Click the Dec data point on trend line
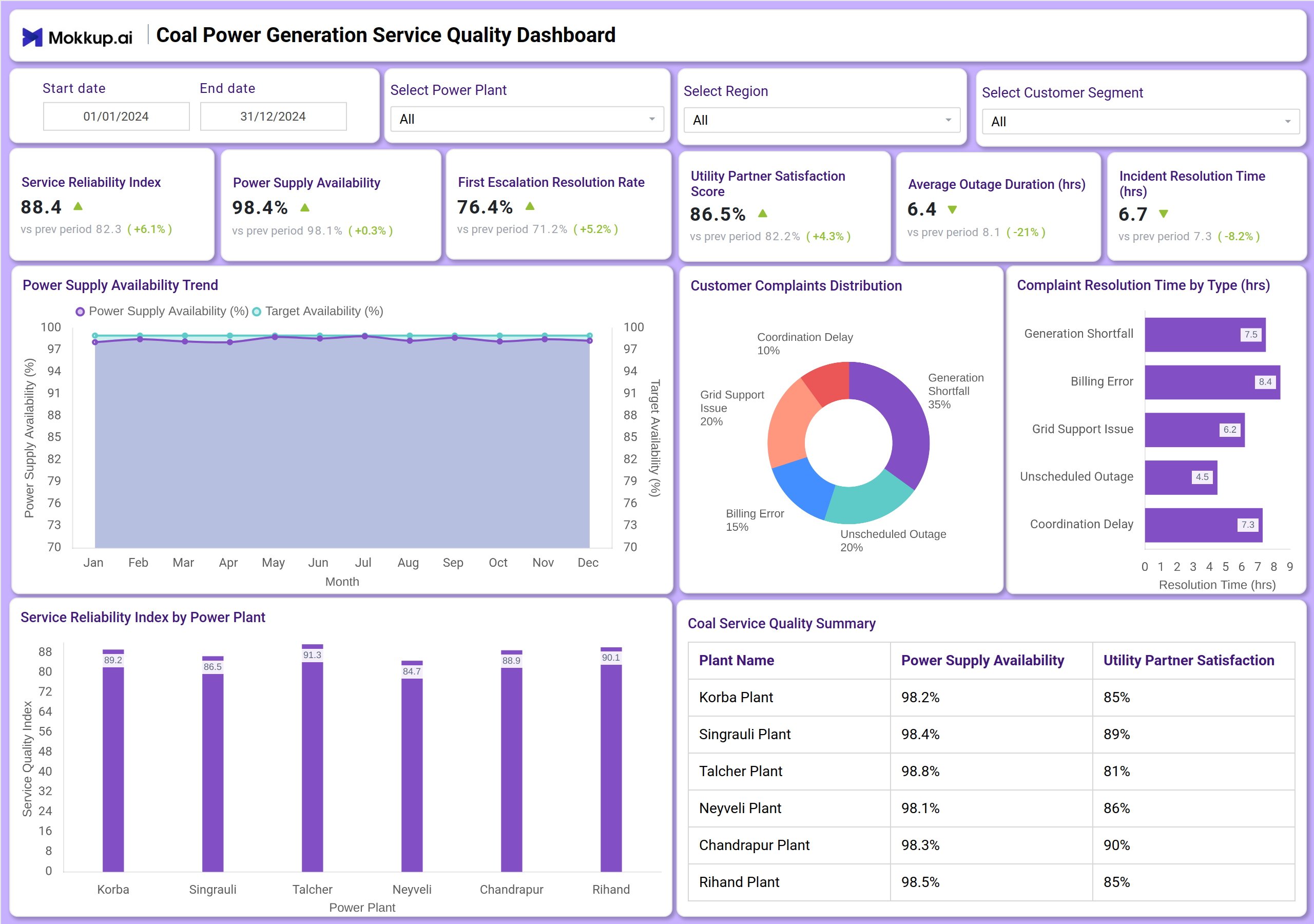The height and width of the screenshot is (924, 1314). (589, 341)
